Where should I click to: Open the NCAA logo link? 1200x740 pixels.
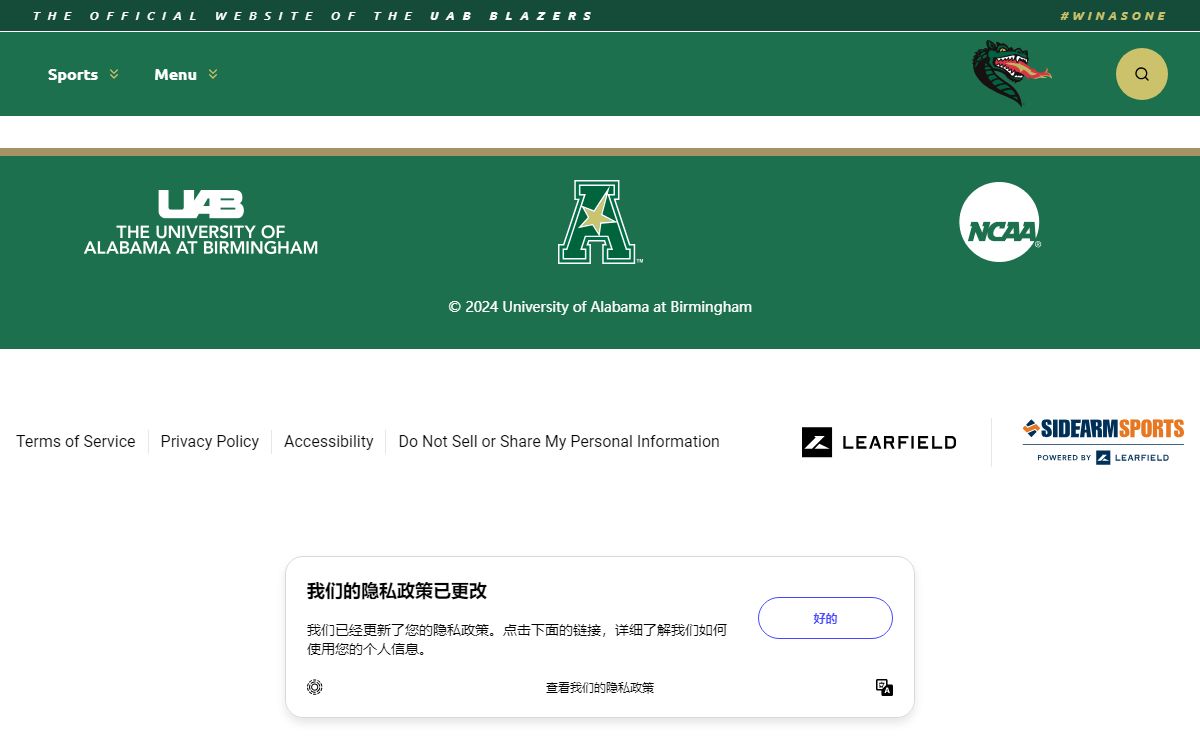tap(1000, 222)
